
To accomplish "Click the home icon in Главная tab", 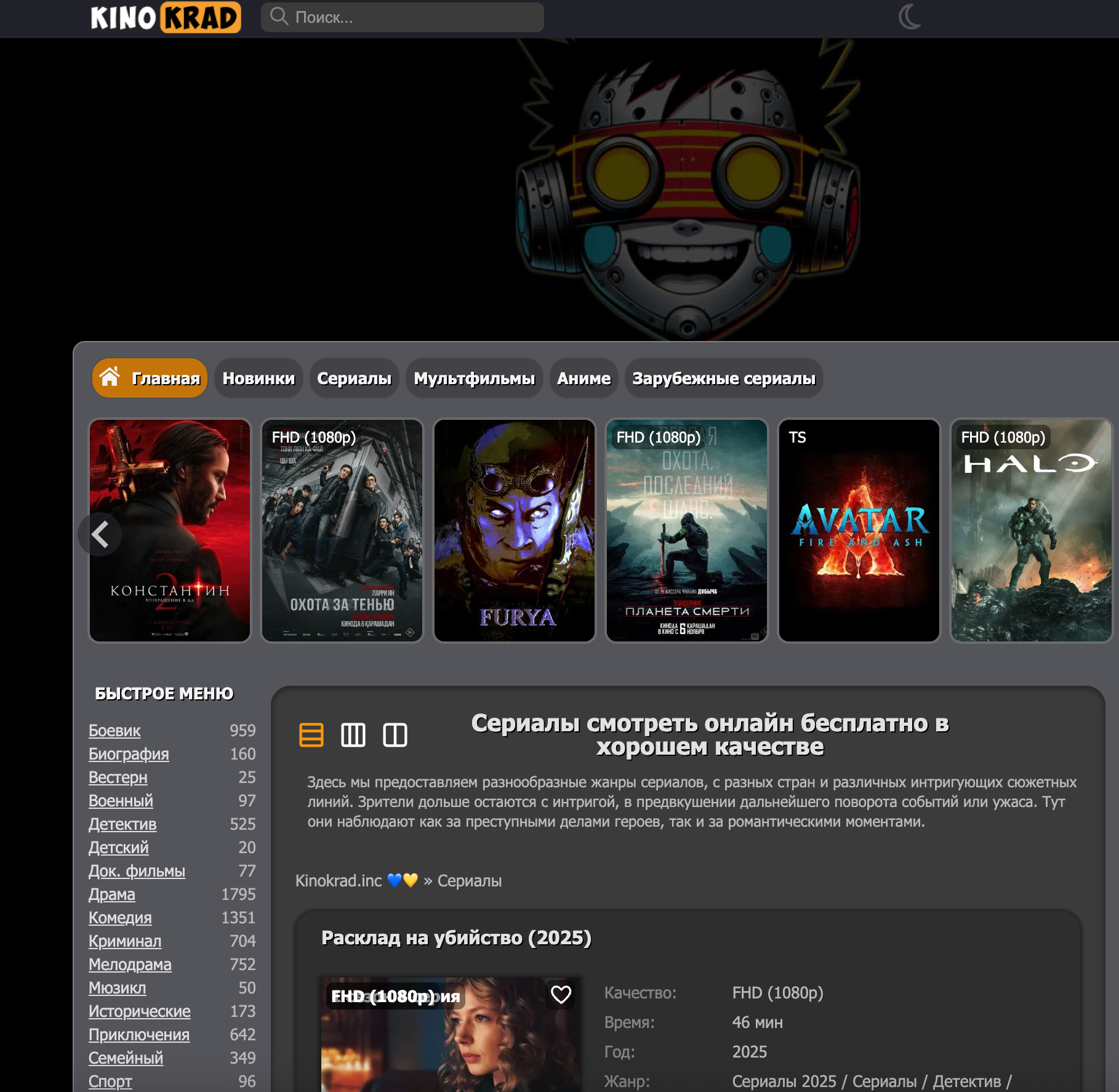I will 110,377.
